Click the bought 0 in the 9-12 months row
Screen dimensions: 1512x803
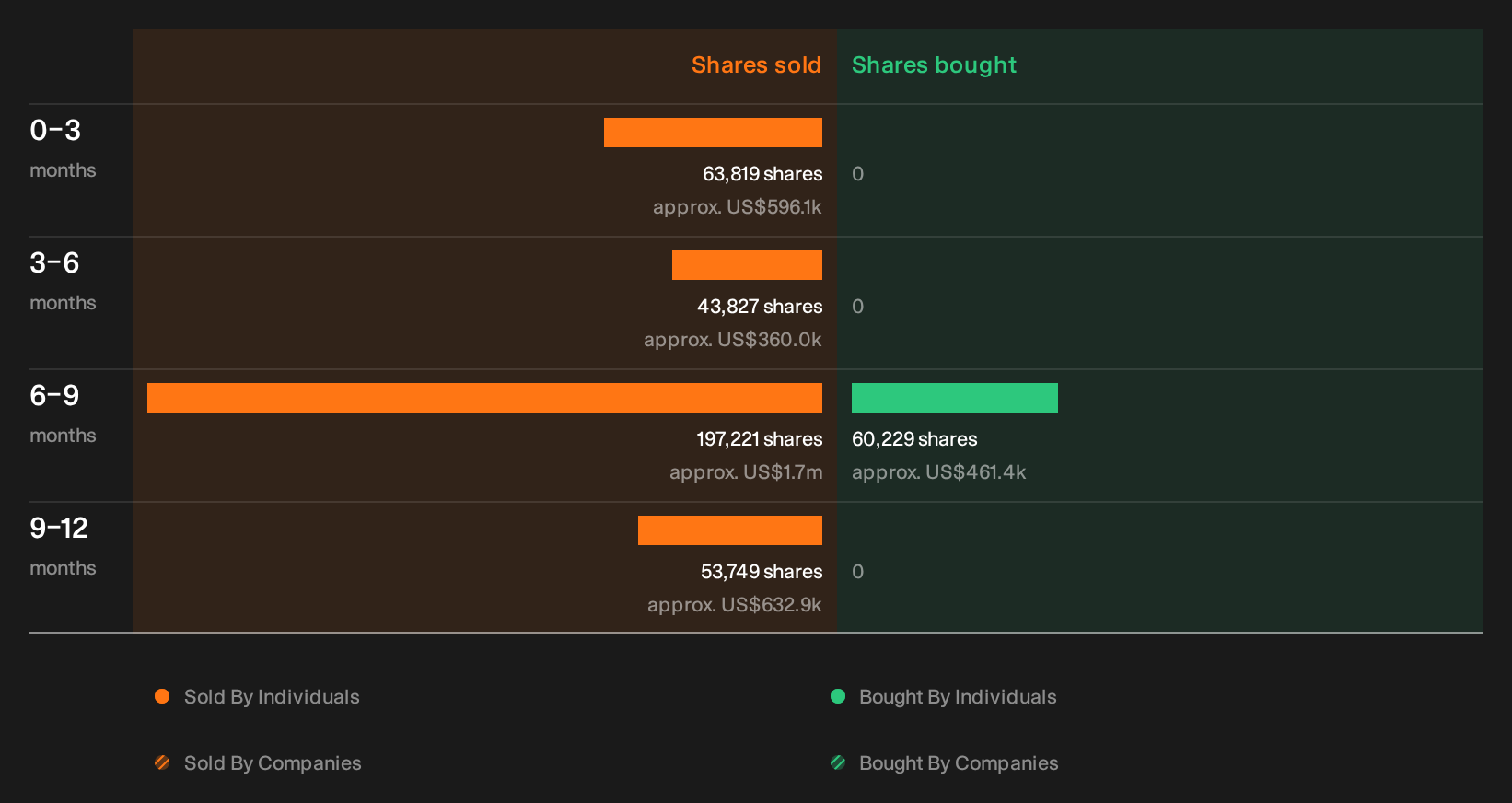click(x=857, y=572)
